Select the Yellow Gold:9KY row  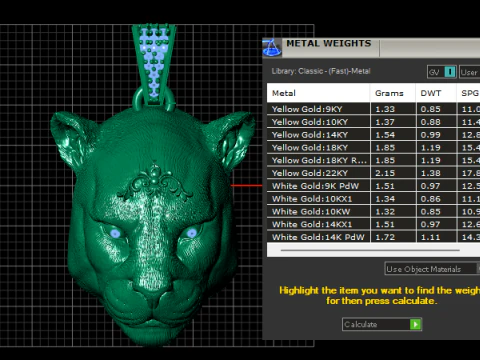(373, 109)
